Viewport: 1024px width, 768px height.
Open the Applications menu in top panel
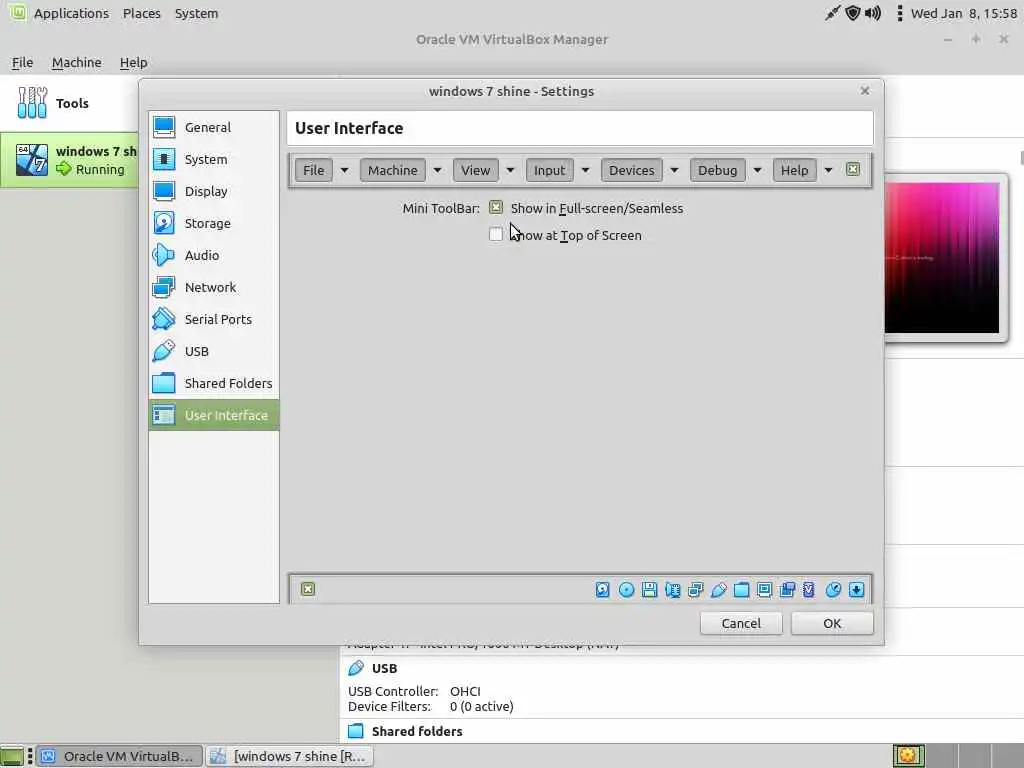click(x=71, y=13)
